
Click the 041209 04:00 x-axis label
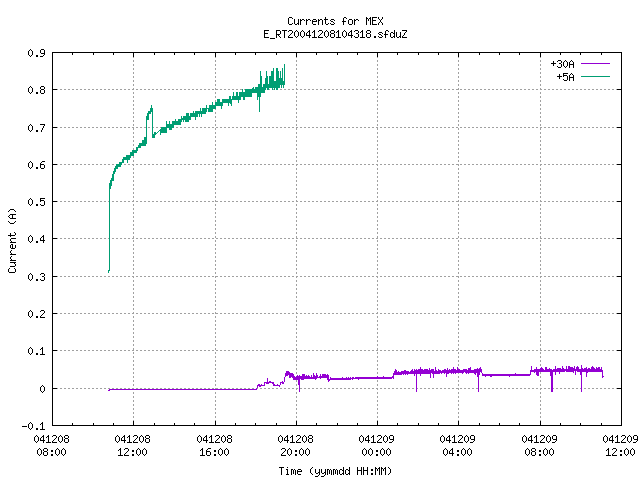(458, 445)
